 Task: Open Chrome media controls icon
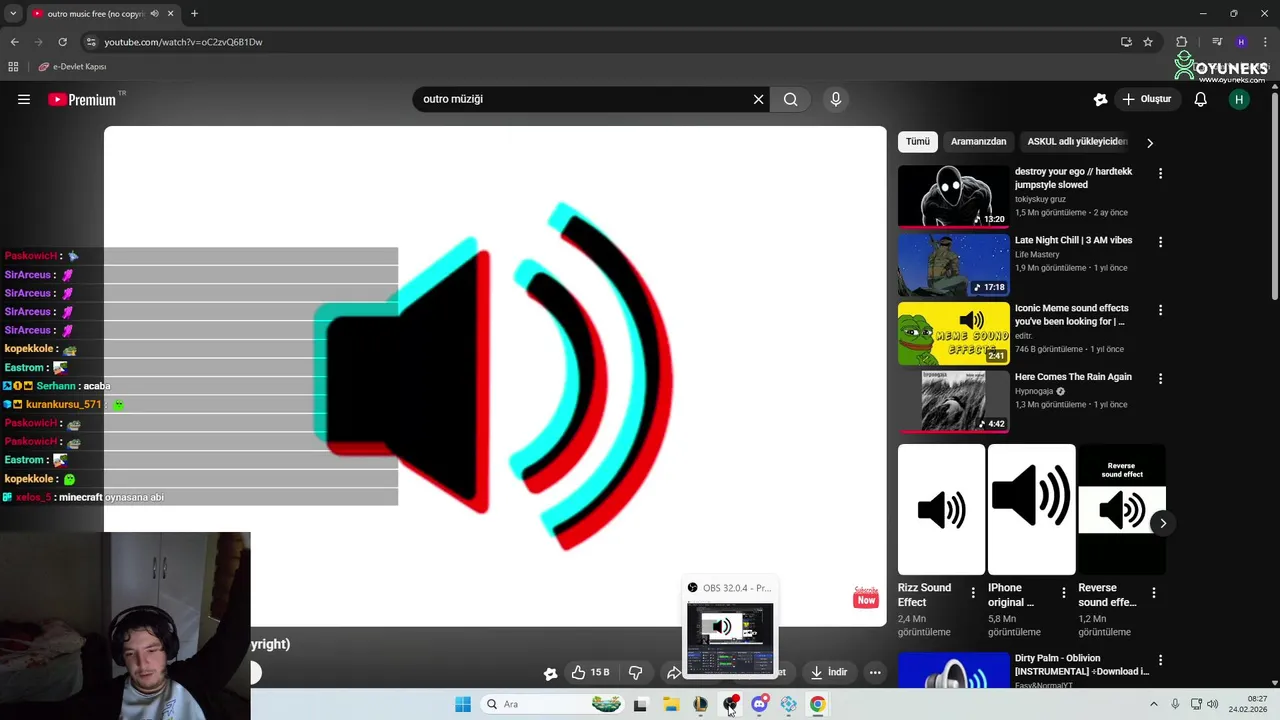tap(1217, 42)
